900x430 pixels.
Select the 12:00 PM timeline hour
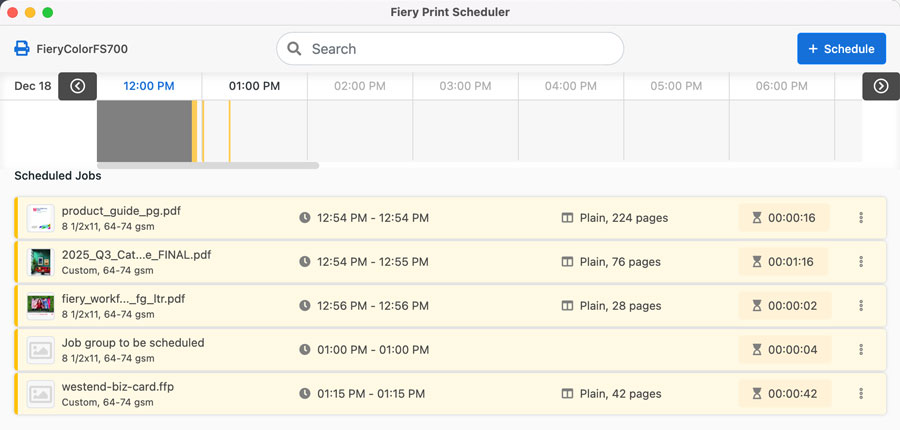pyautogui.click(x=149, y=86)
